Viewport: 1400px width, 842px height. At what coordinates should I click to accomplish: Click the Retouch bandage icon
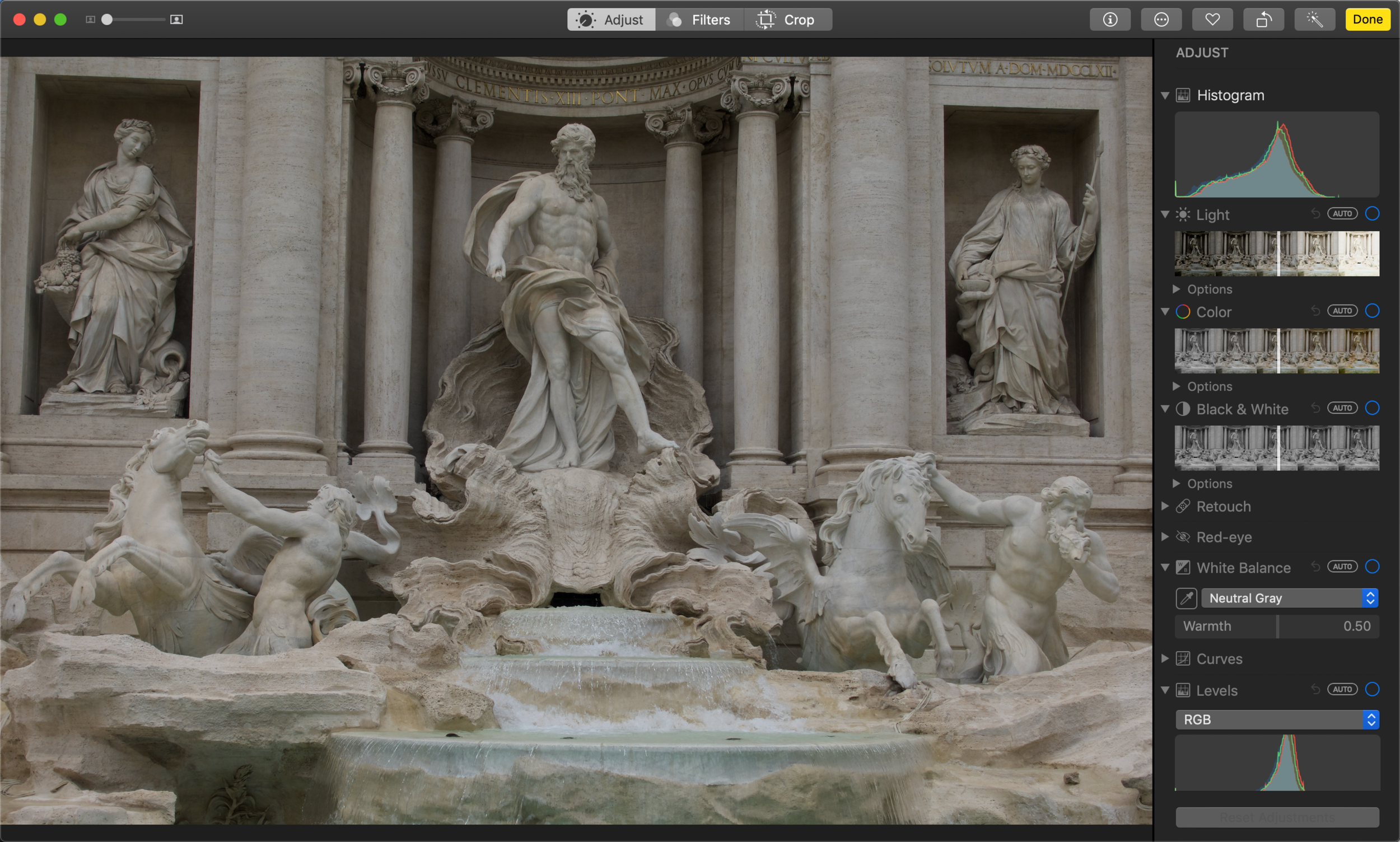1183,506
